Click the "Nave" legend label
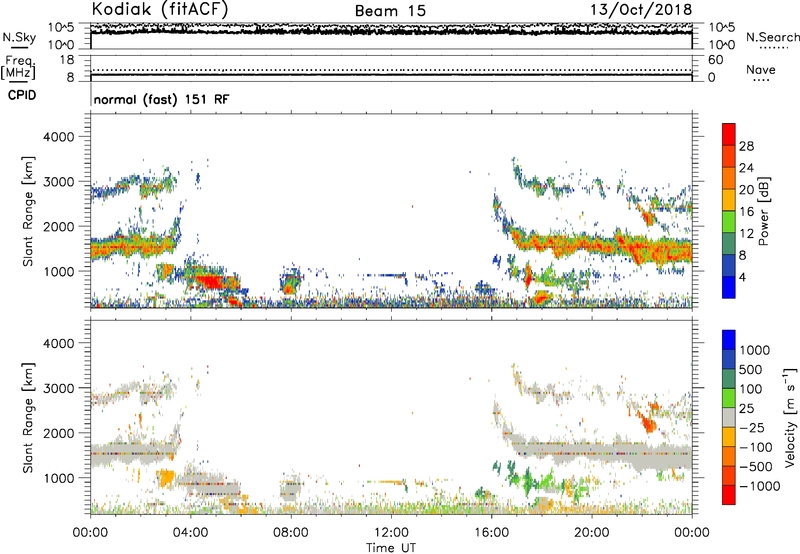The height and width of the screenshot is (554, 800). [761, 69]
